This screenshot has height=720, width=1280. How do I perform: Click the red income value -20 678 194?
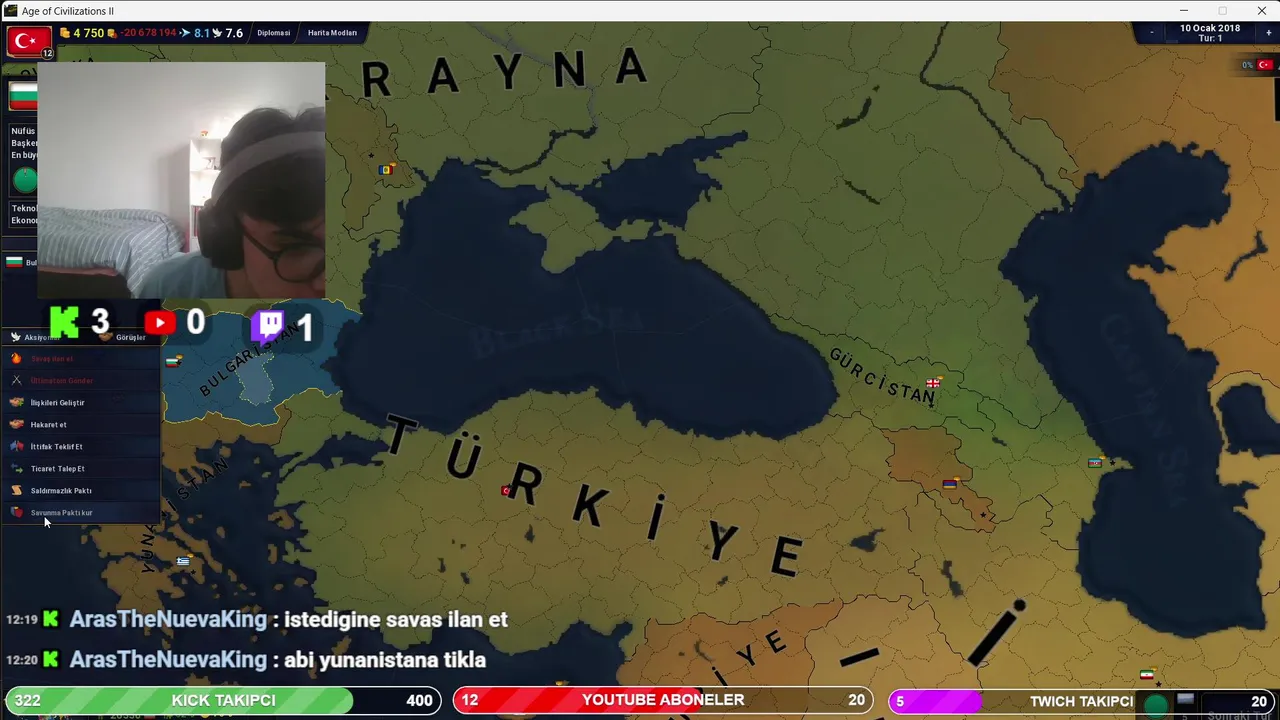tap(149, 33)
